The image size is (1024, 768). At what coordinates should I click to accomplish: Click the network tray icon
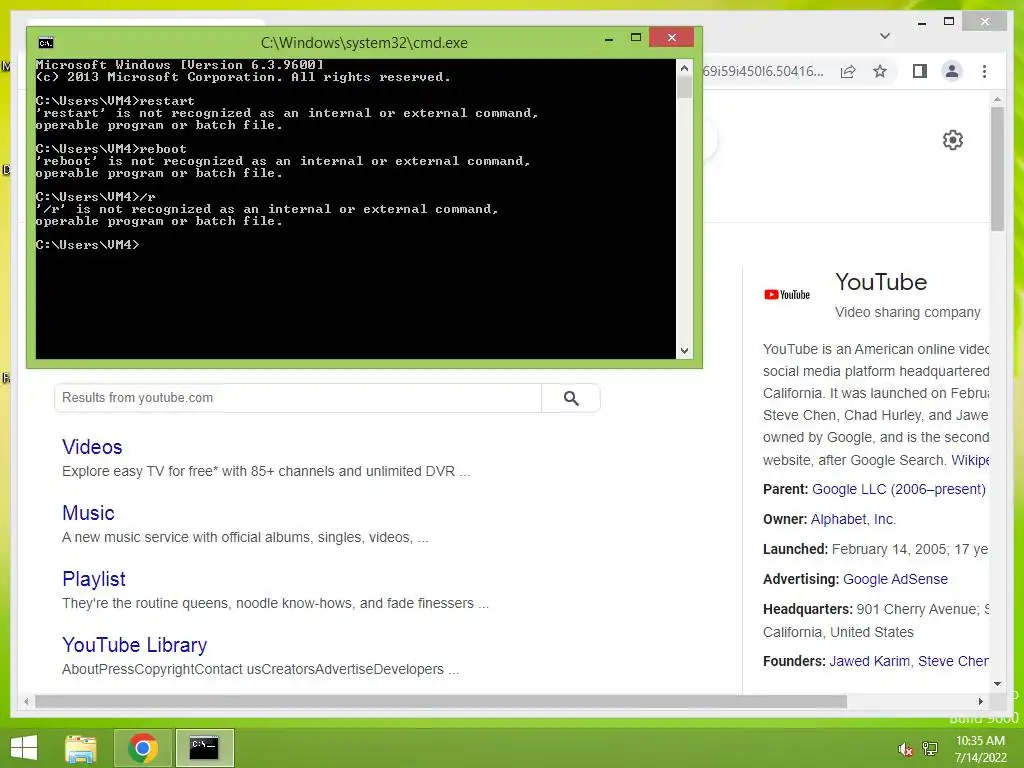[x=929, y=749]
